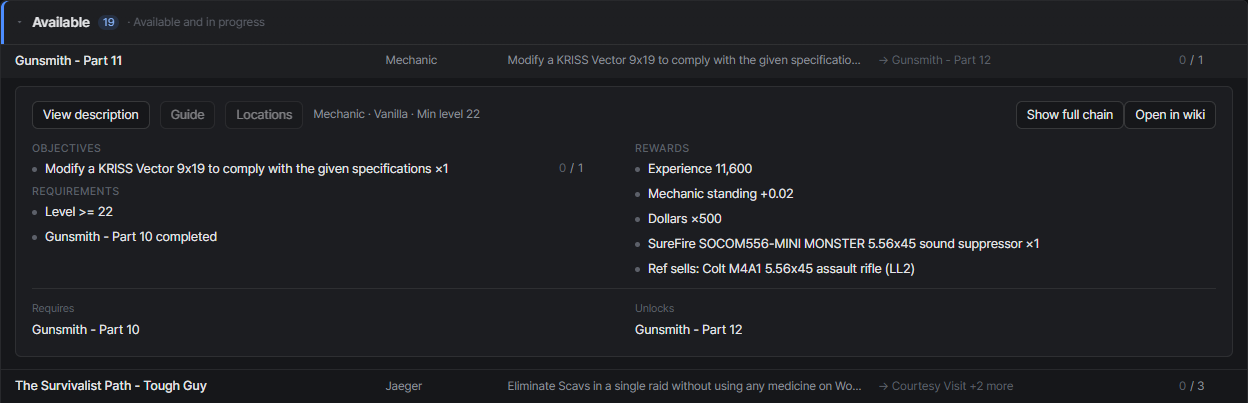Click the Gunsmith row's 0 / 1 progress
This screenshot has height=403, width=1248.
click(1190, 60)
